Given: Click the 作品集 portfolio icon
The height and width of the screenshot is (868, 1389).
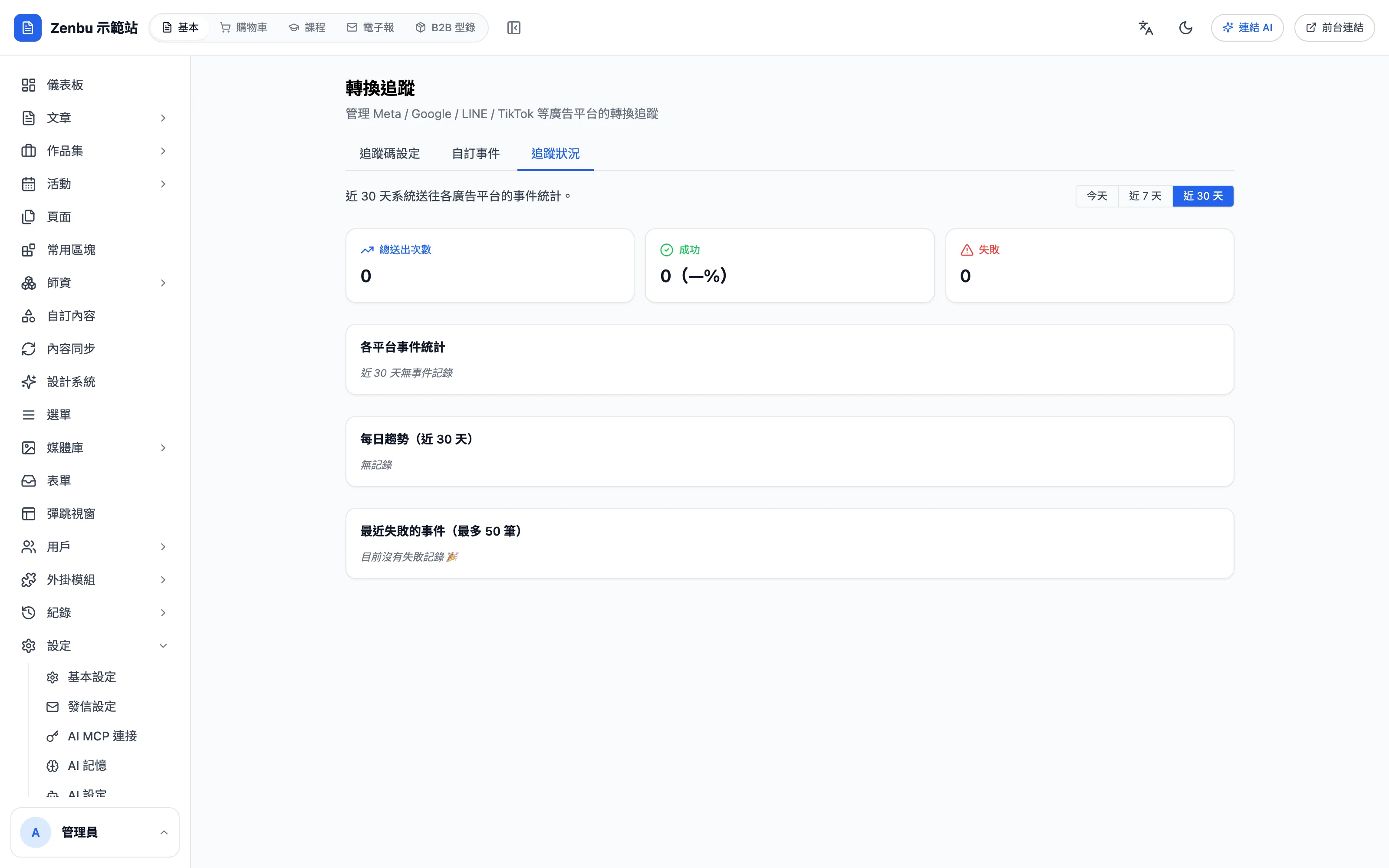Looking at the screenshot, I should pos(29,151).
